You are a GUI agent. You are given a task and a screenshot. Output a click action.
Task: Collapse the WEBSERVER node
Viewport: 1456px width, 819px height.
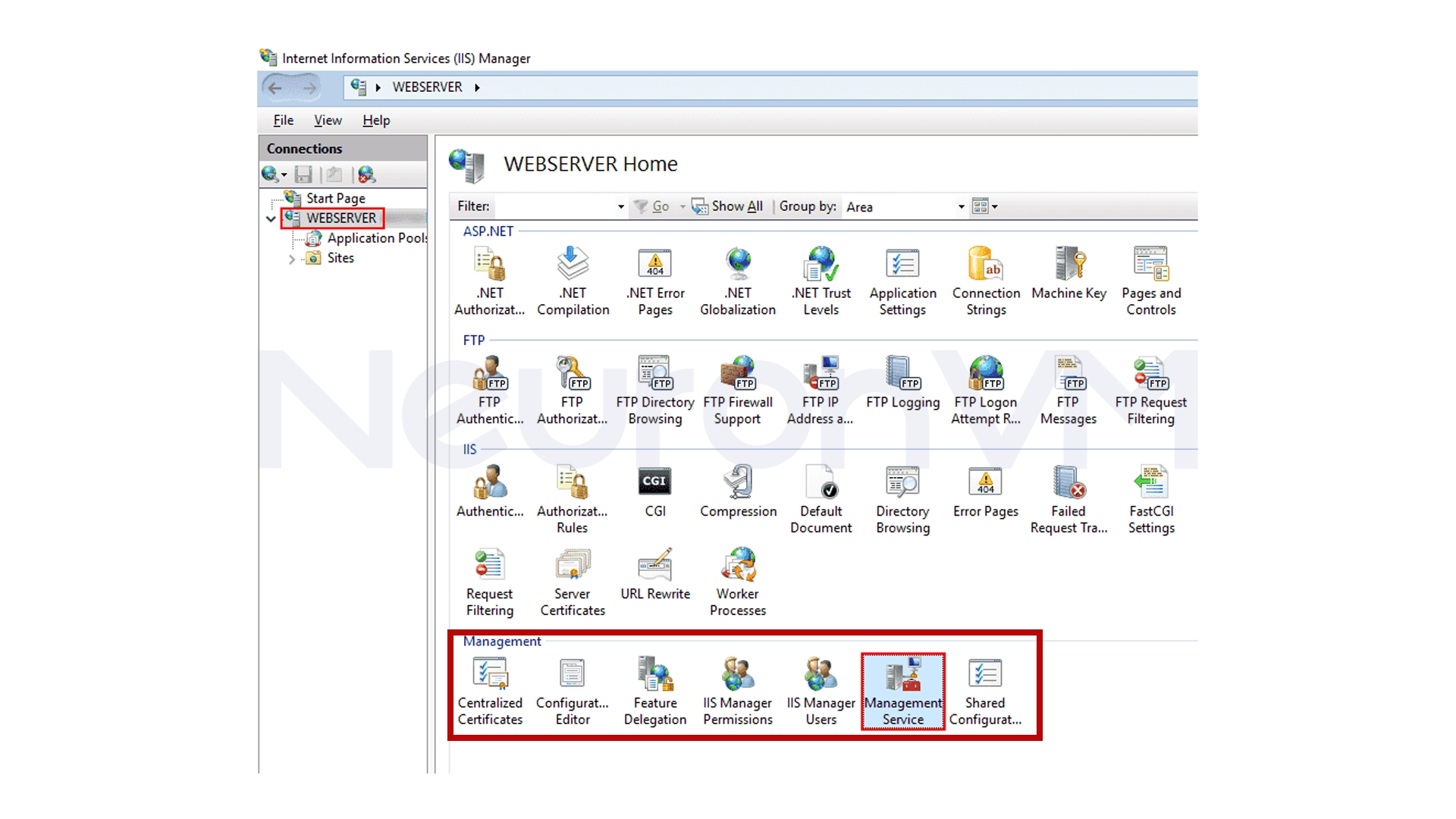point(271,218)
